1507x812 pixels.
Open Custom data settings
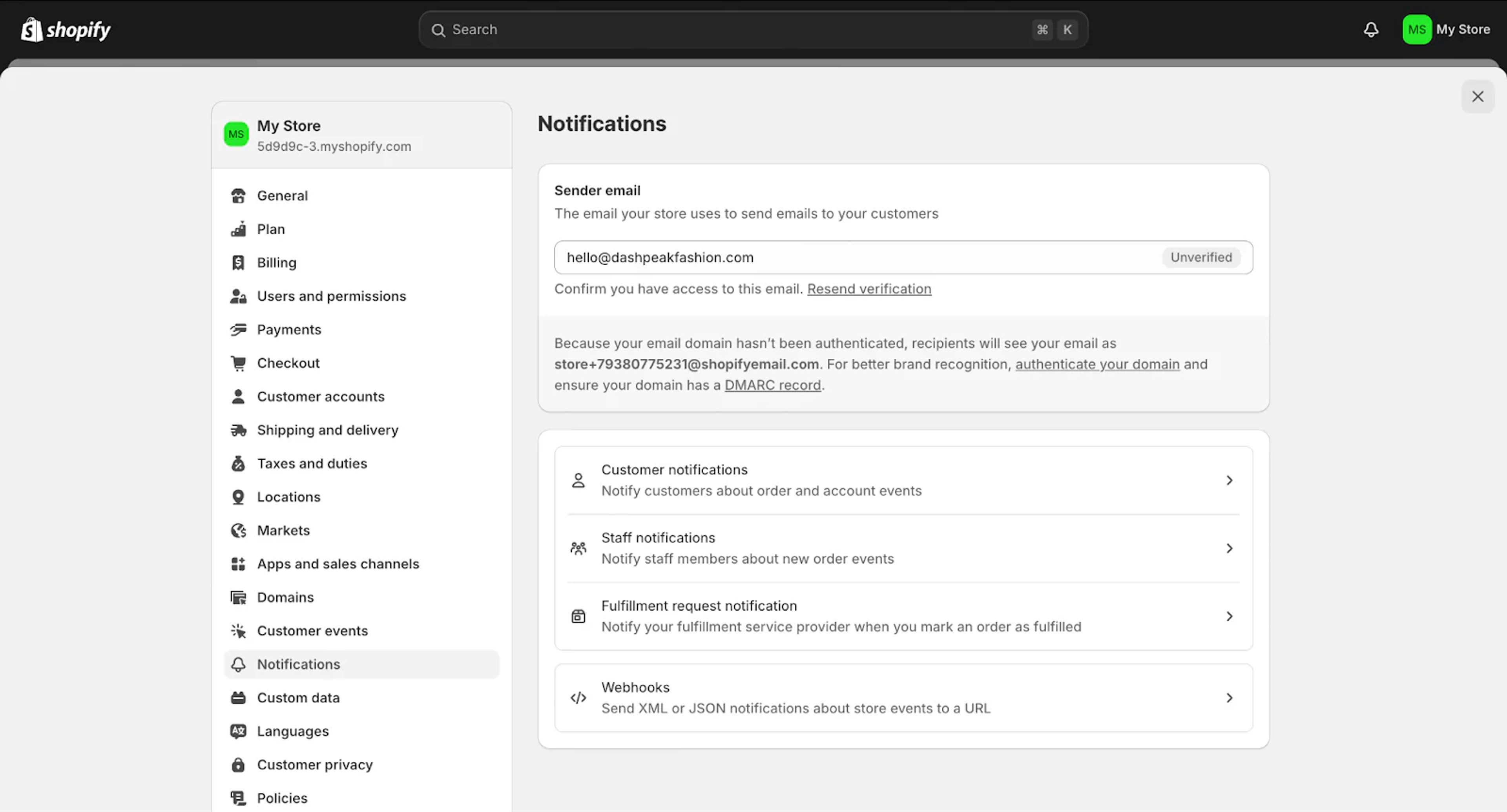[x=361, y=698]
